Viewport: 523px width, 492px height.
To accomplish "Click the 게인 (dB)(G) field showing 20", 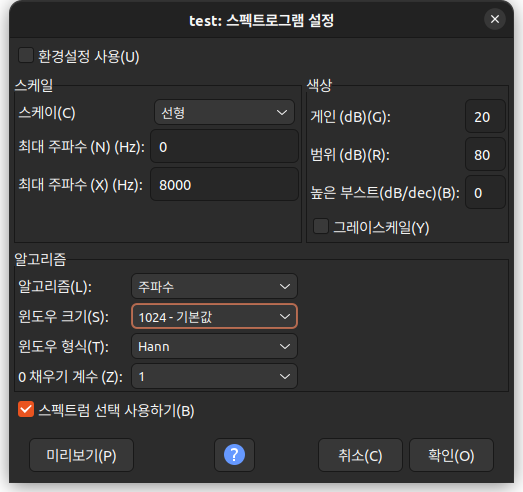I will 485,116.
